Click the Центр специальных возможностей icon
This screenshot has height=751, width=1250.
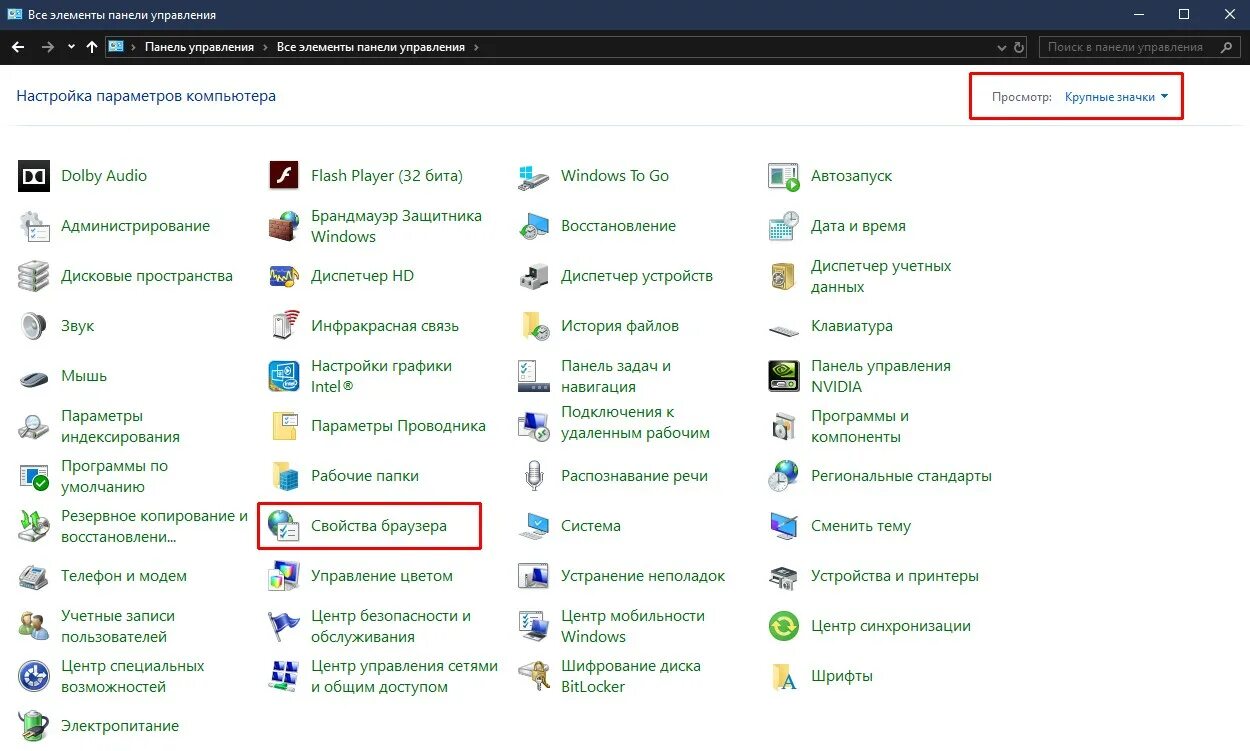coord(34,676)
